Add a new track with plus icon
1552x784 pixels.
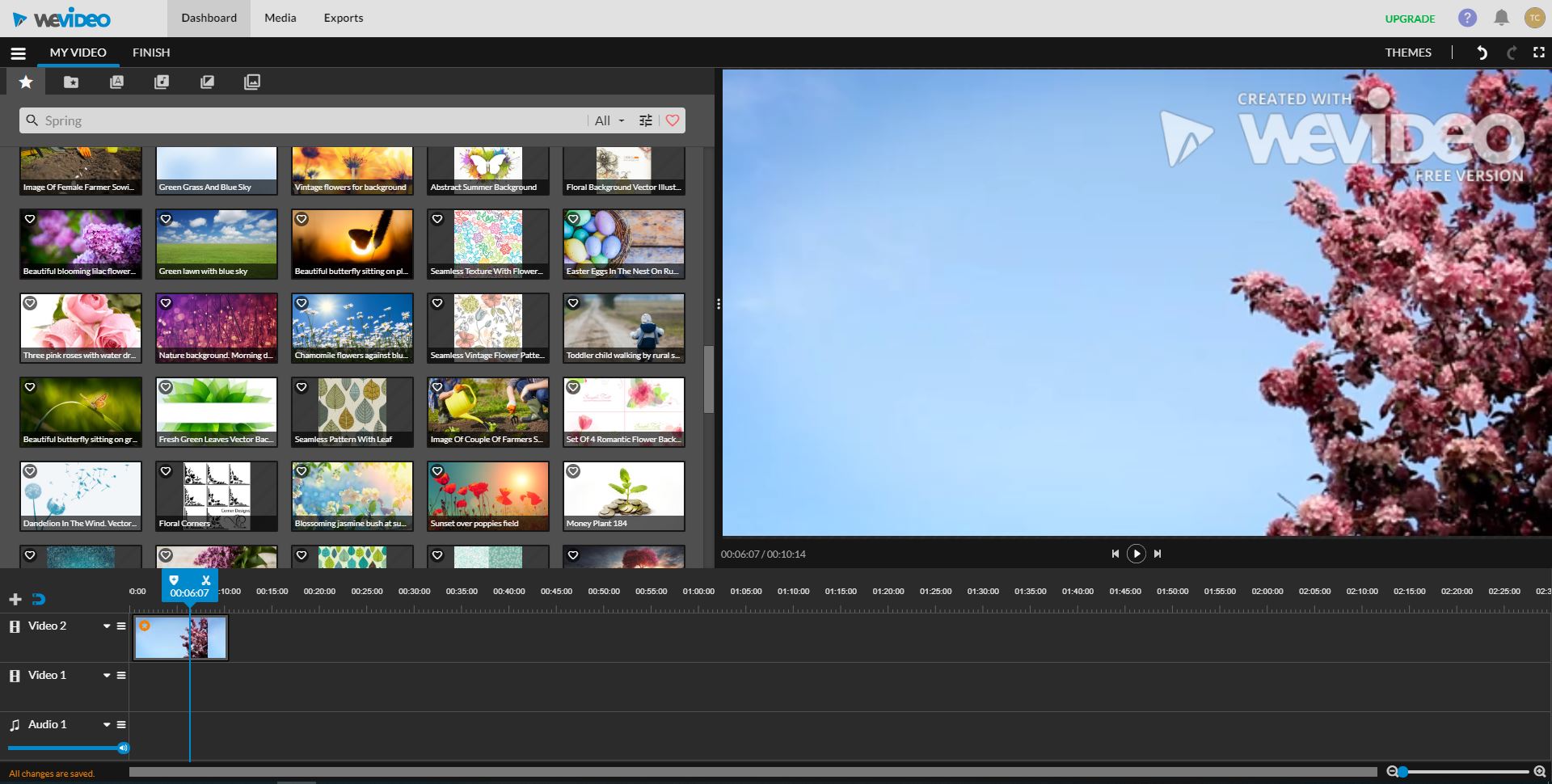tap(15, 599)
